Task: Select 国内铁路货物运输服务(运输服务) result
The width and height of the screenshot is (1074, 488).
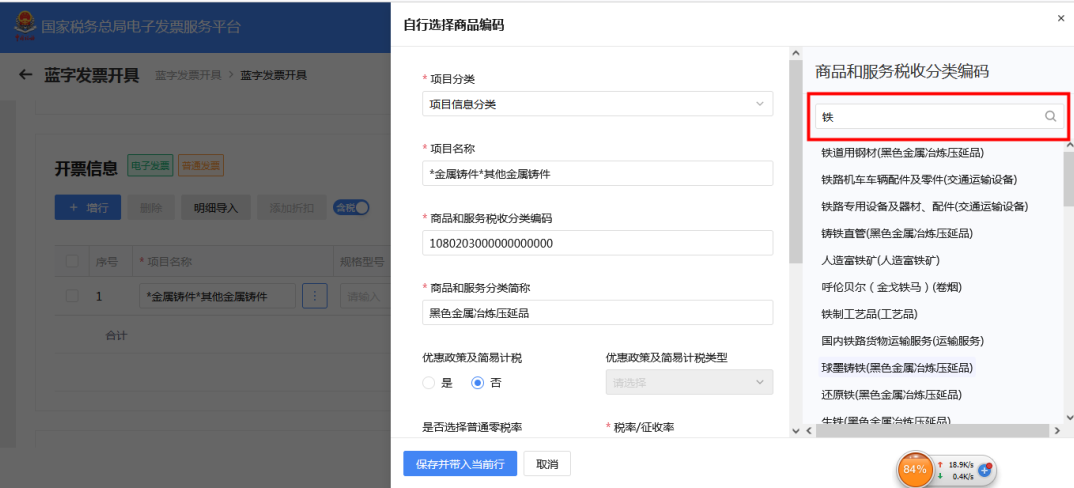Action: [903, 341]
